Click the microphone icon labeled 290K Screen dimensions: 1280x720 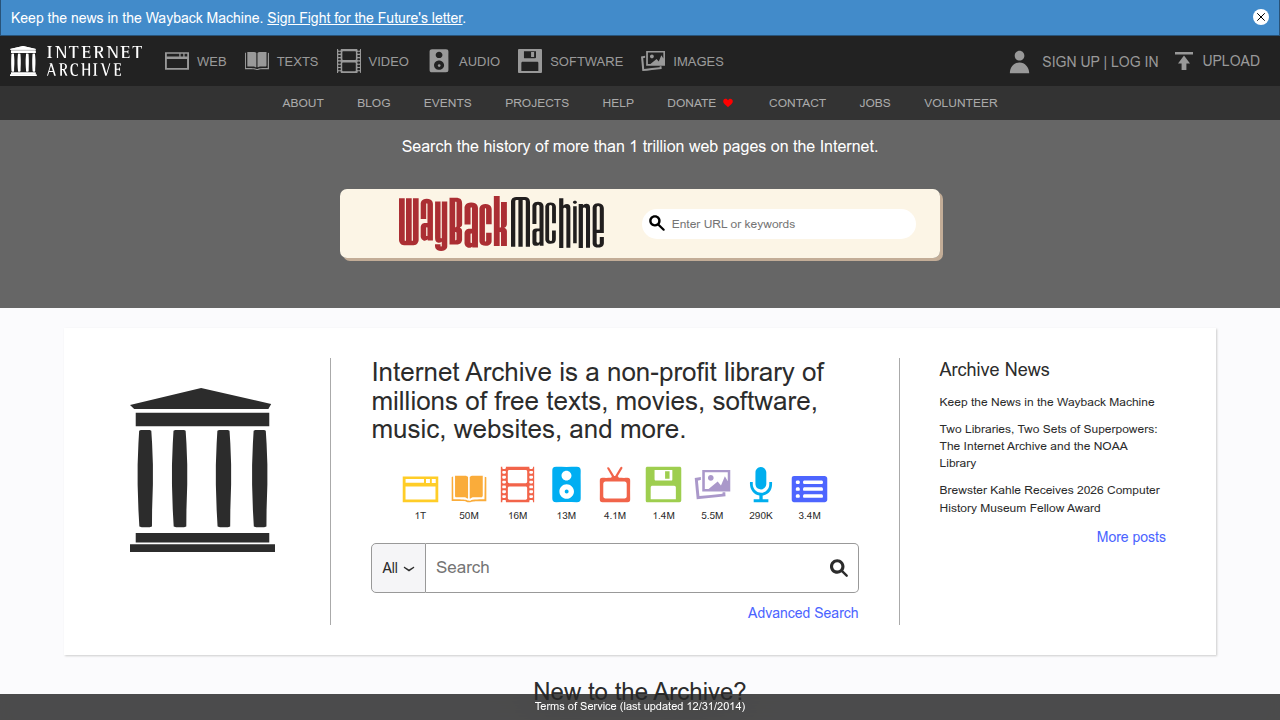[761, 485]
